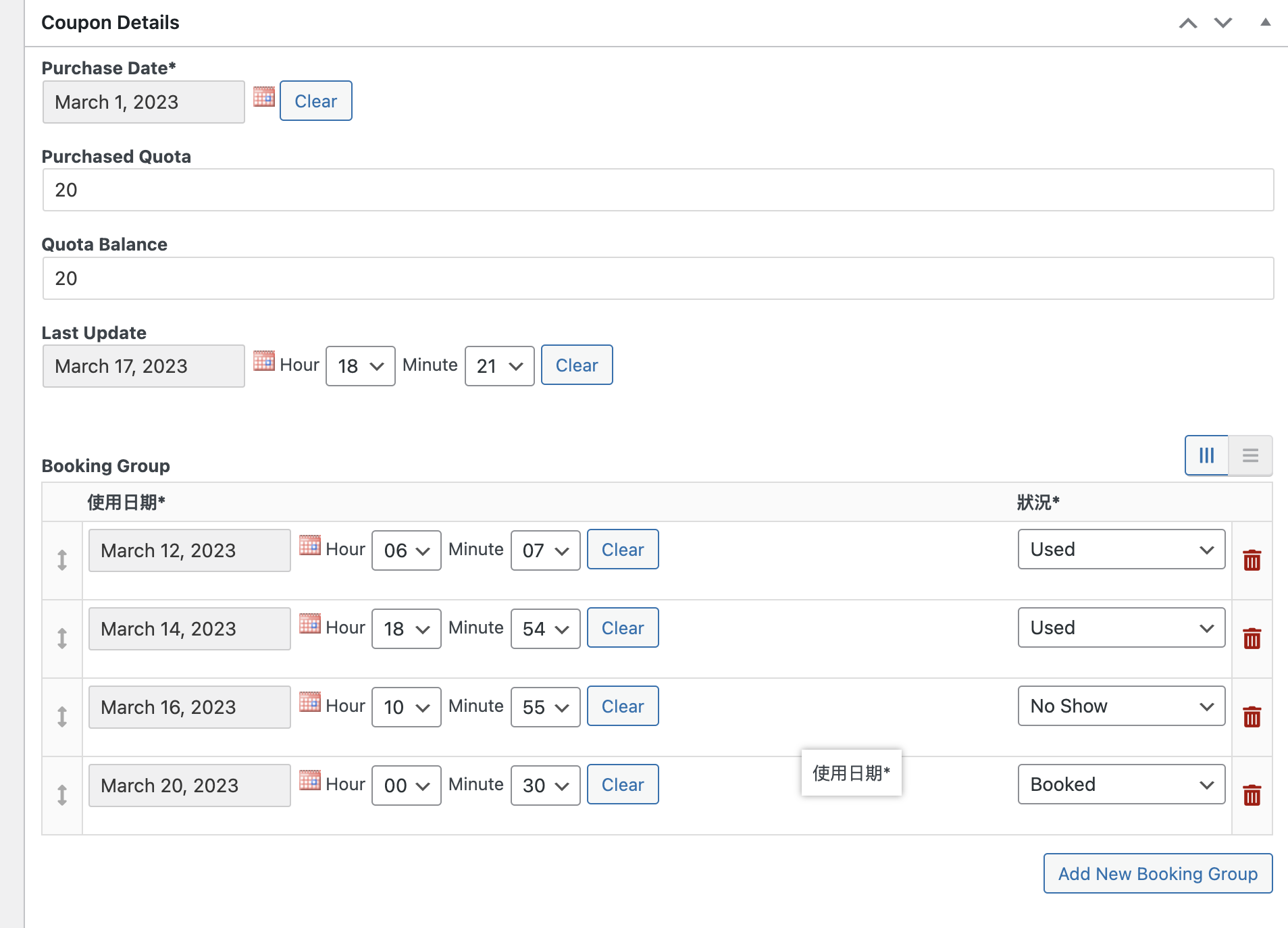1288x928 pixels.
Task: Click the March 12, 2023 date field
Action: coord(190,550)
